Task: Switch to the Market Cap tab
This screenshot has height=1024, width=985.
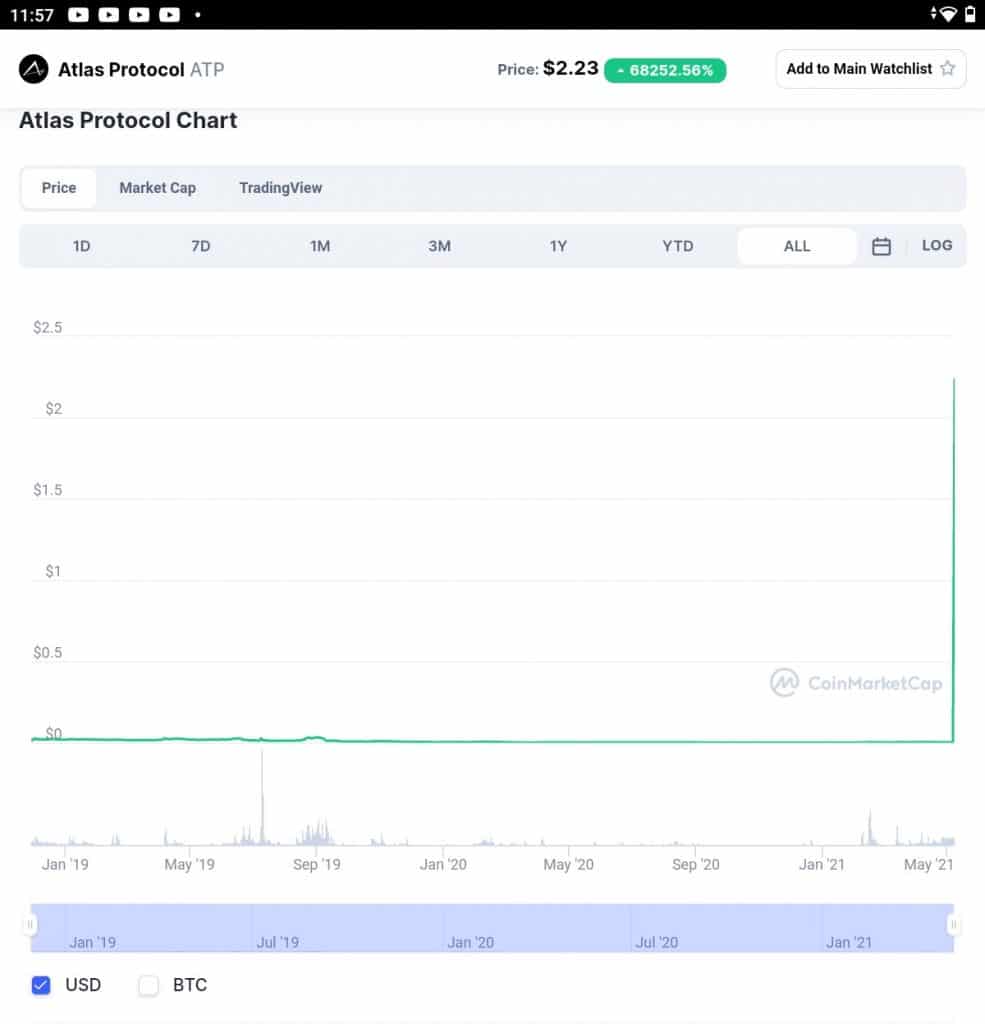Action: click(x=157, y=188)
